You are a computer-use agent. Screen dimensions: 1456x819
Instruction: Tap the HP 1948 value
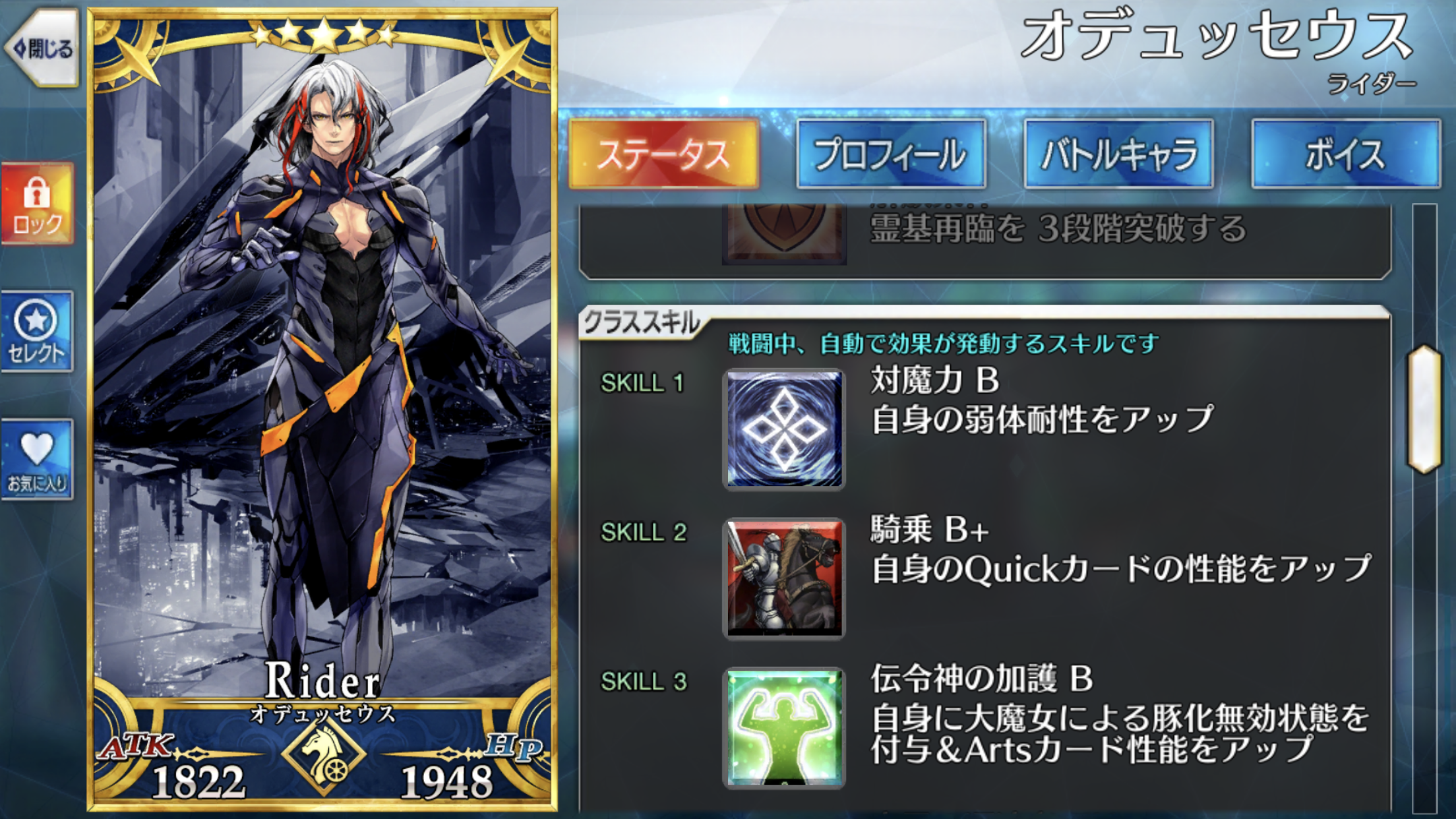click(x=446, y=782)
